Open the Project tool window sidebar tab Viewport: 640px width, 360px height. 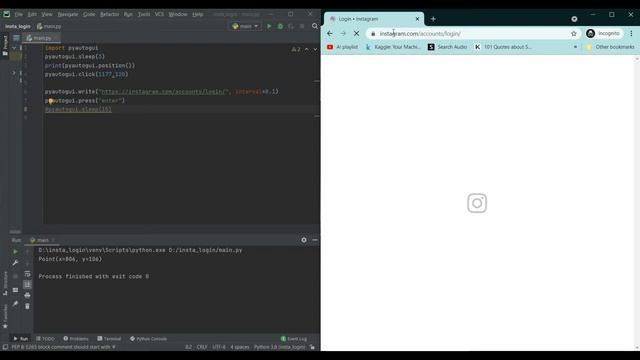[5, 46]
